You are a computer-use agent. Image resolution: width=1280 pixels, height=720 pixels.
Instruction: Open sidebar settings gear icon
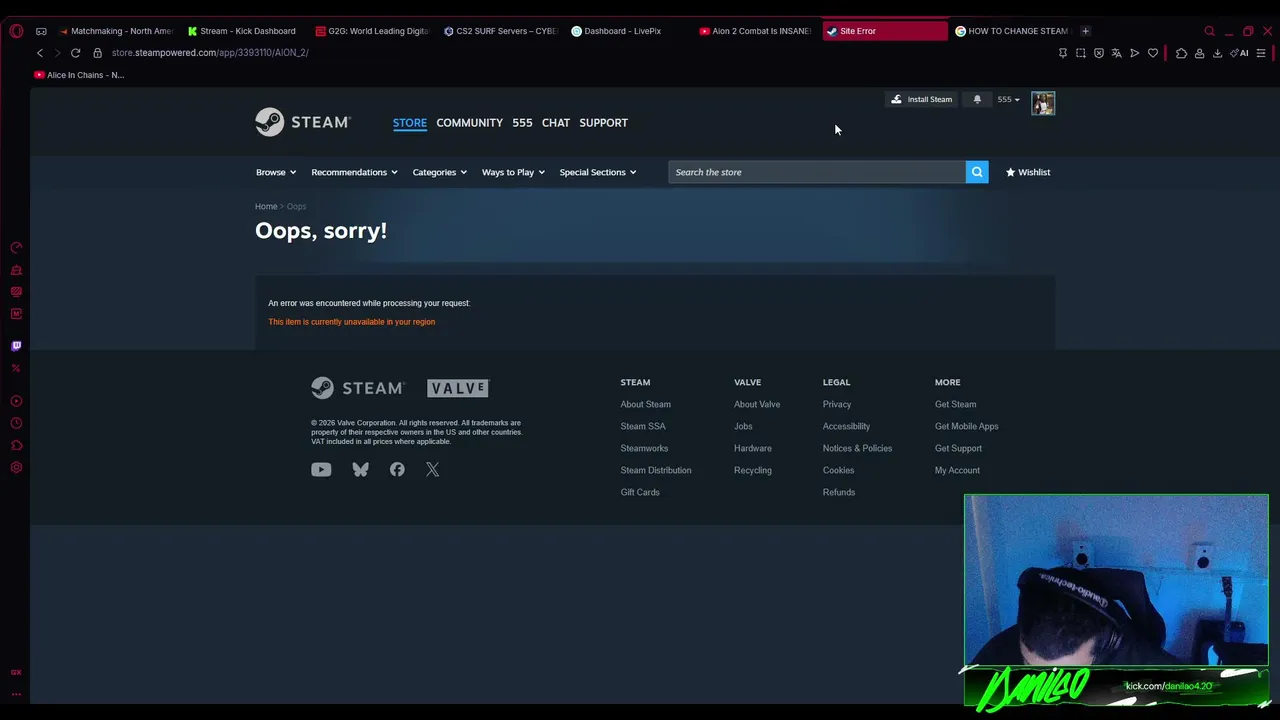[x=16, y=467]
